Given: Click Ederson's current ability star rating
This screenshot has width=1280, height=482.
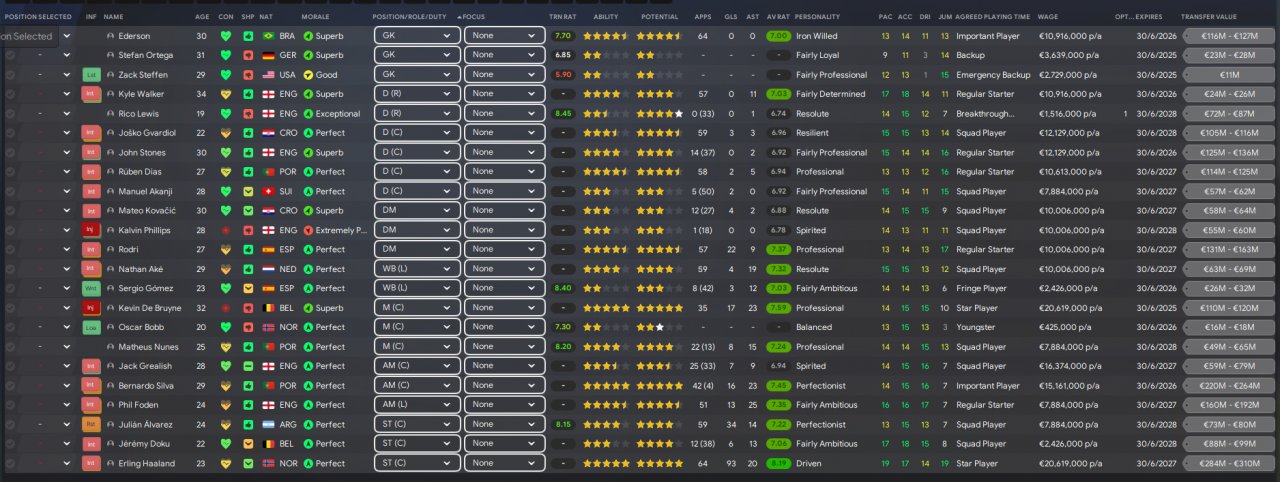Looking at the screenshot, I should click(x=606, y=36).
